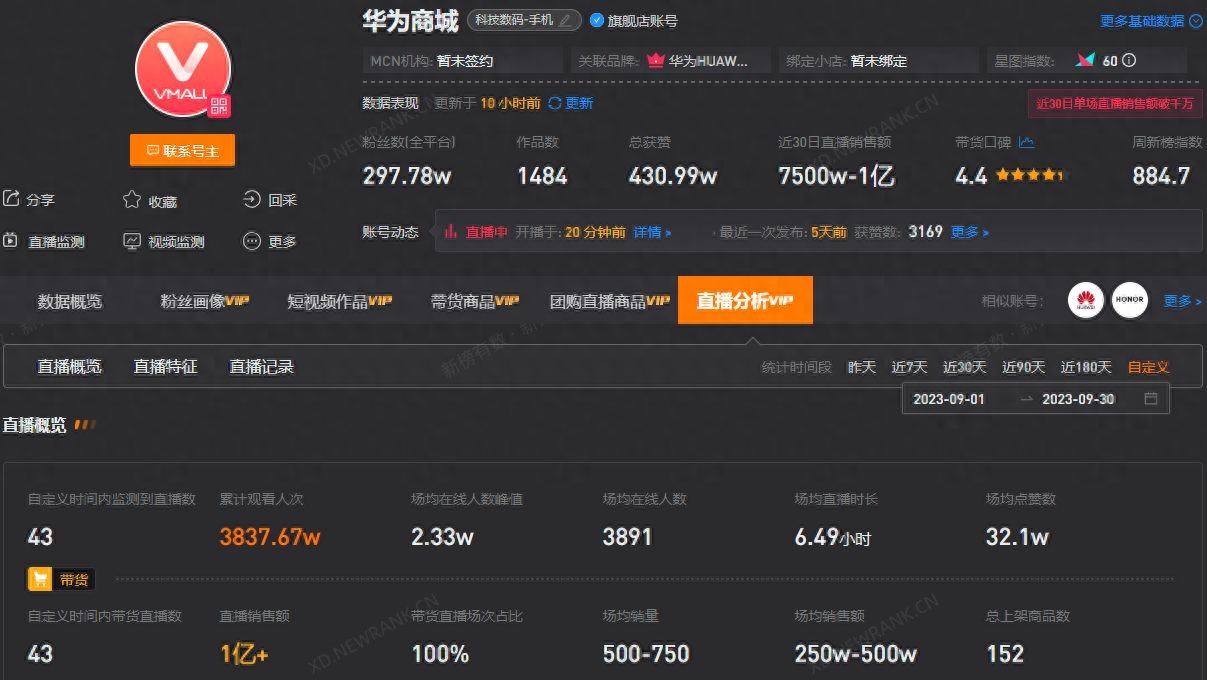This screenshot has height=680, width=1207.
Task: Open 视频监测 video monitoring
Action: point(164,241)
